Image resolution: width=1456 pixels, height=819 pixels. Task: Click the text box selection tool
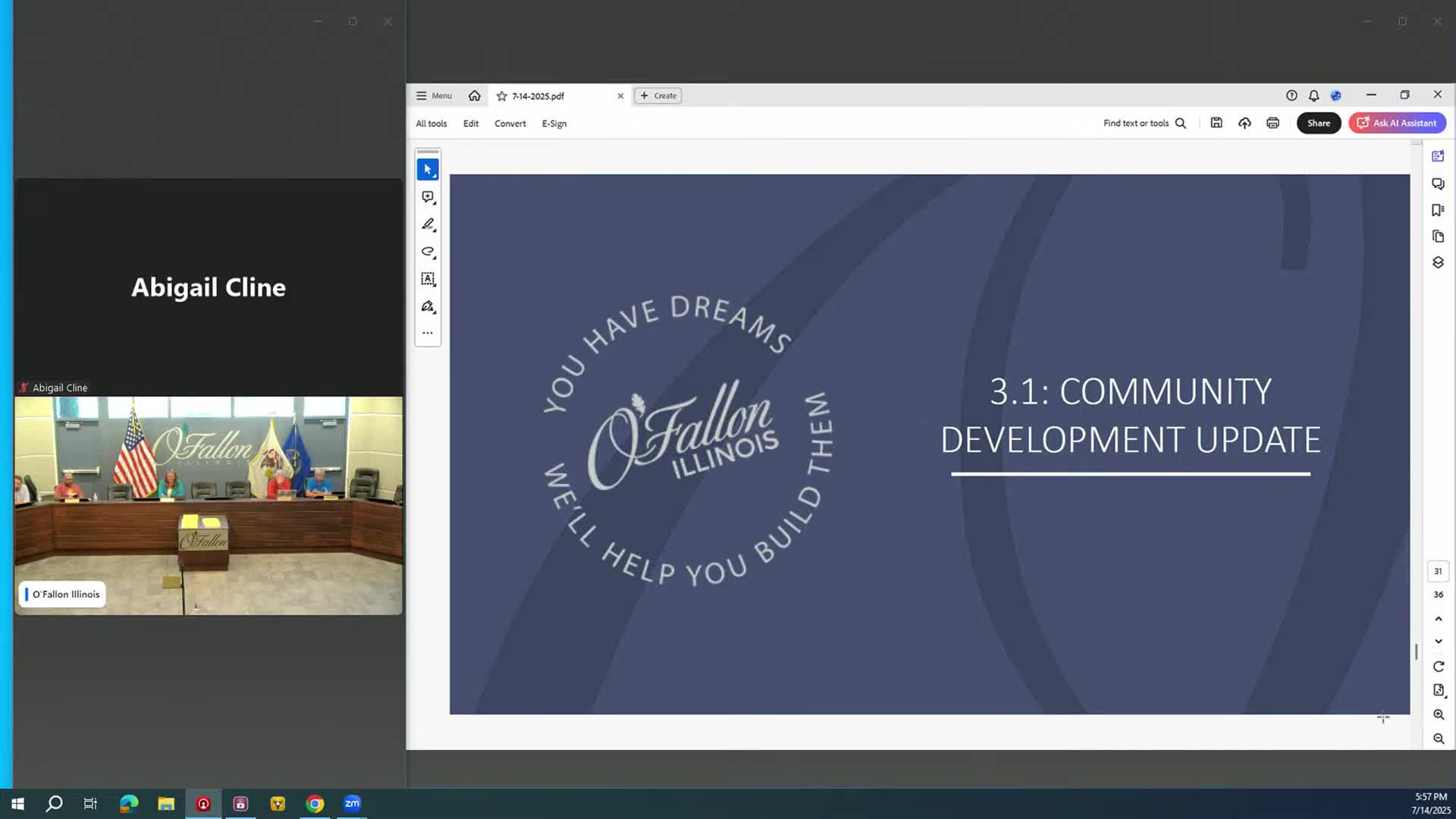(x=428, y=279)
